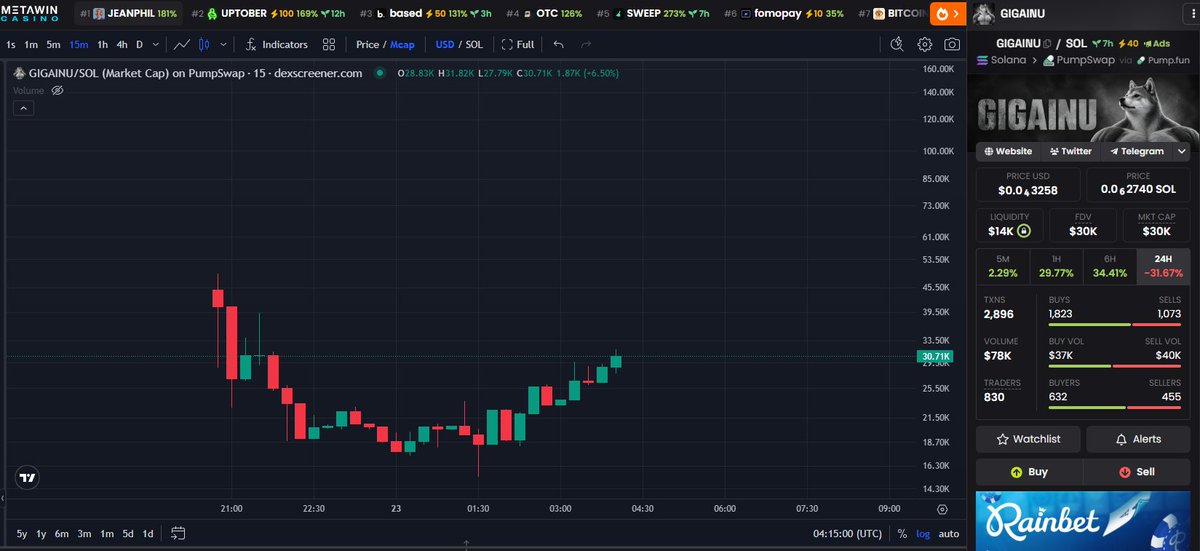Open the indicator templates grid icon
This screenshot has height=551, width=1200.
(329, 44)
